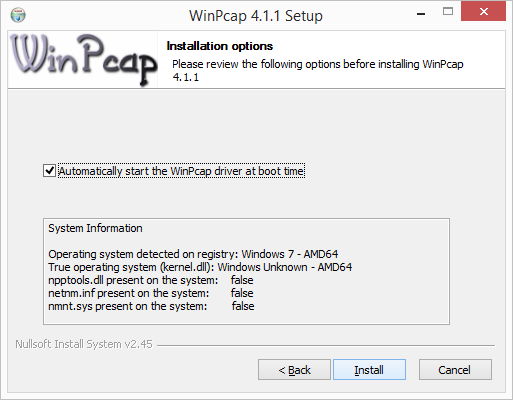Maximize the WinPcap Setup window
Screen dimensions: 513x400
tap(448, 12)
